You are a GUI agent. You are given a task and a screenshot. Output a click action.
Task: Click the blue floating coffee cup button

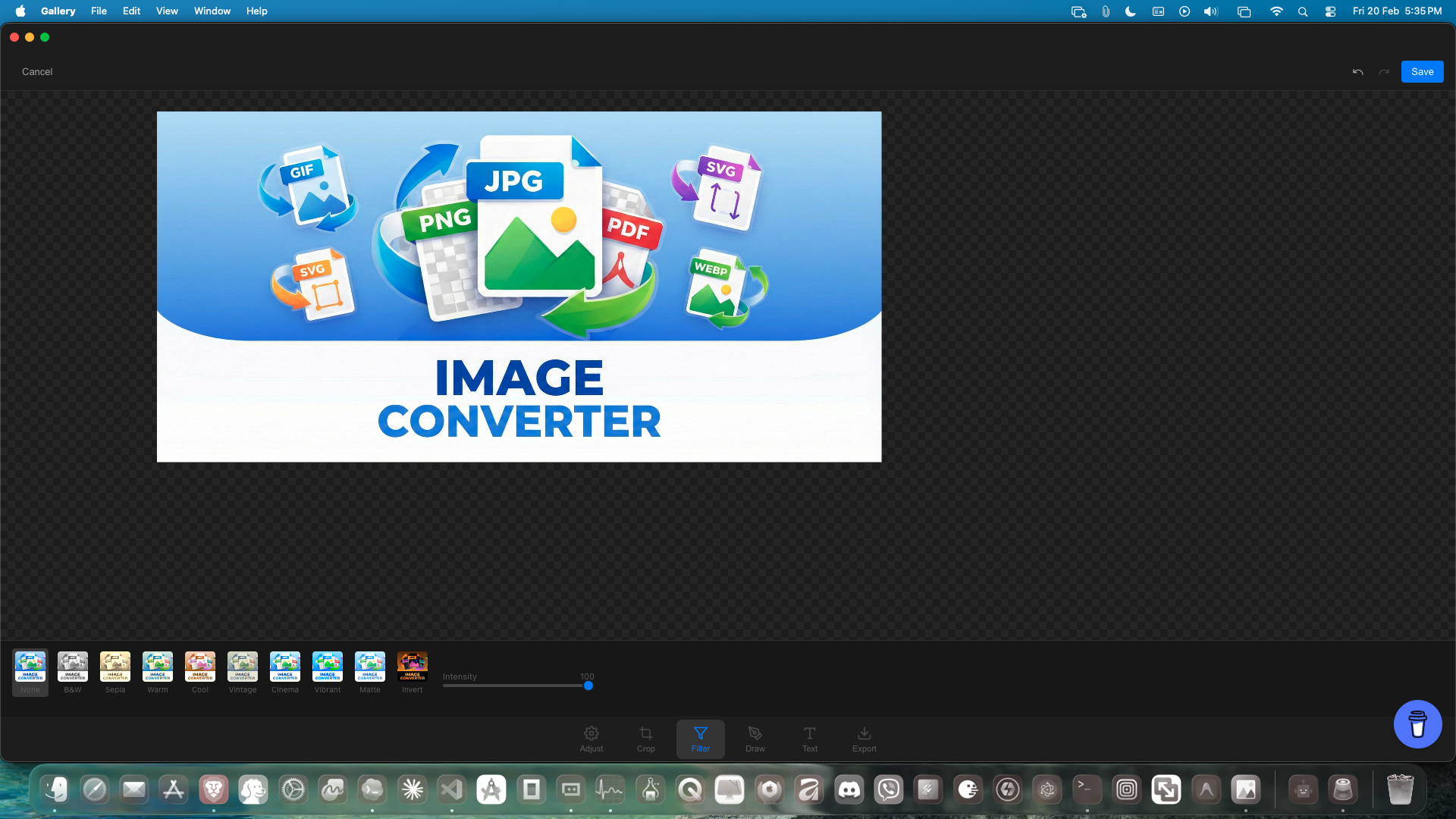click(1417, 724)
